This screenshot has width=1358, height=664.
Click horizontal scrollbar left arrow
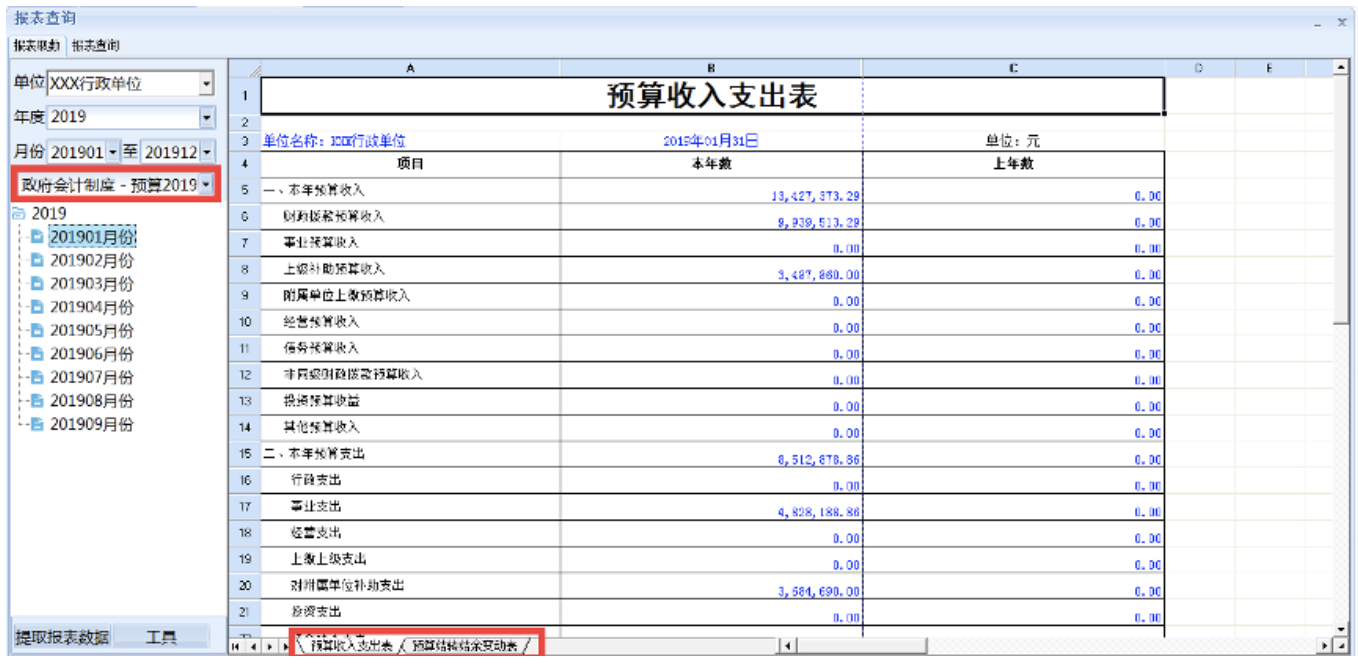(787, 647)
